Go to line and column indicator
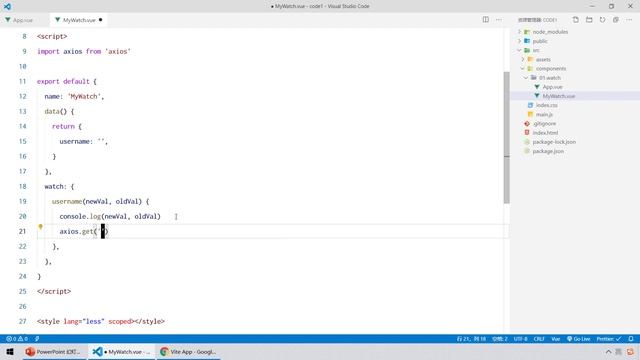 pos(471,339)
